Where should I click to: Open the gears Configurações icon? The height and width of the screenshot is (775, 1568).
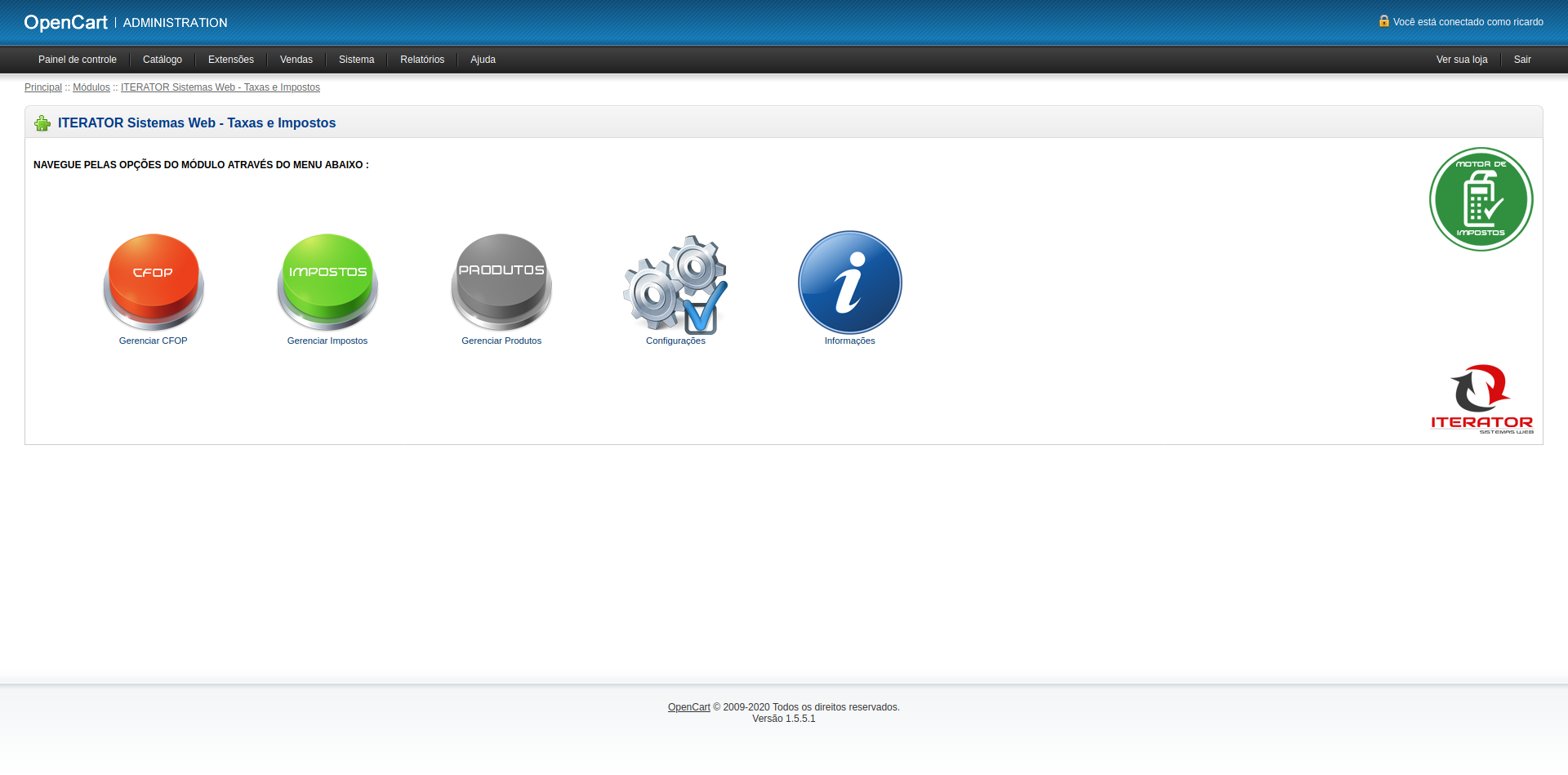[675, 284]
